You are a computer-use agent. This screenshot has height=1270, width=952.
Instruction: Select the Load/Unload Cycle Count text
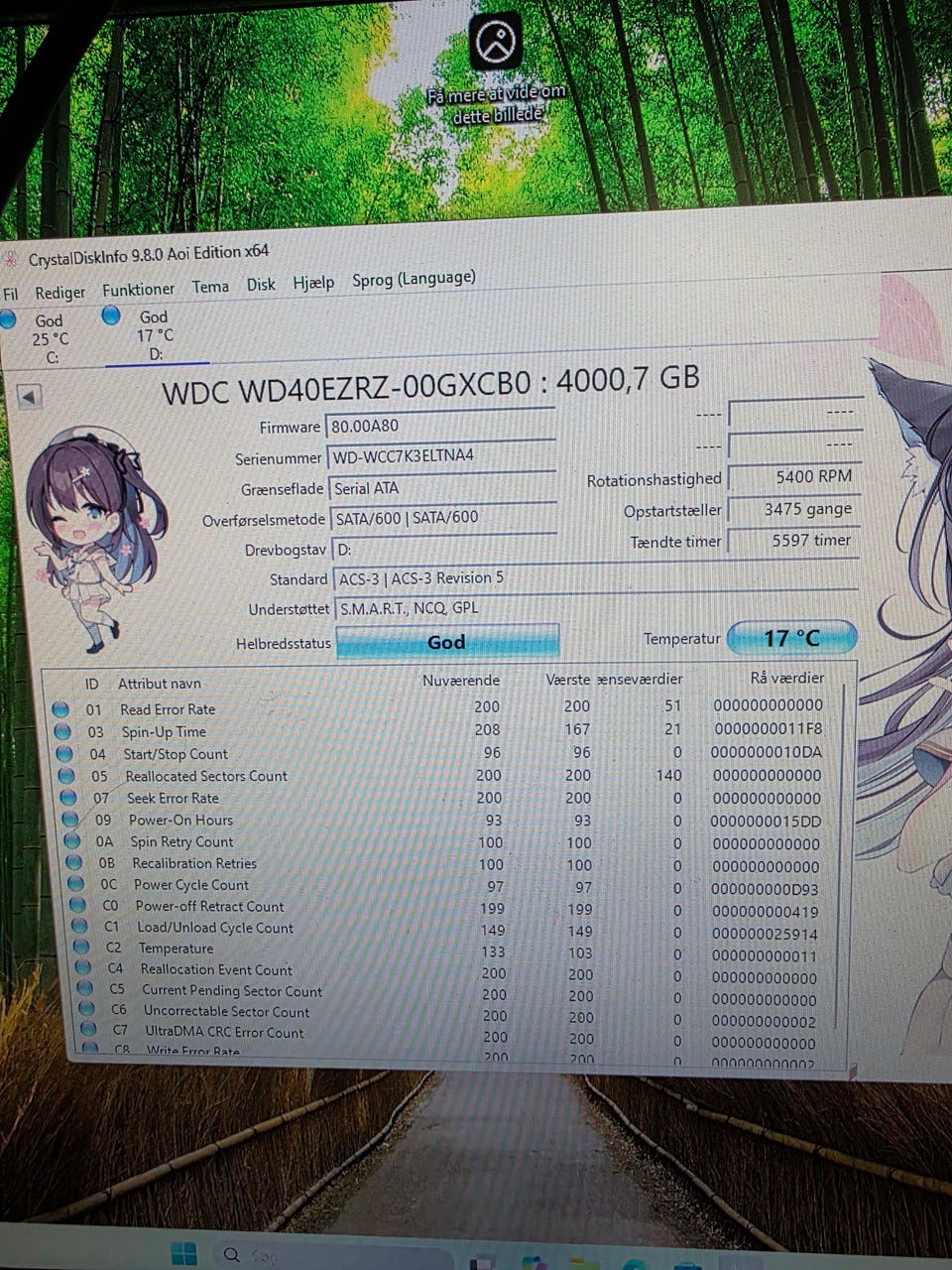[215, 929]
